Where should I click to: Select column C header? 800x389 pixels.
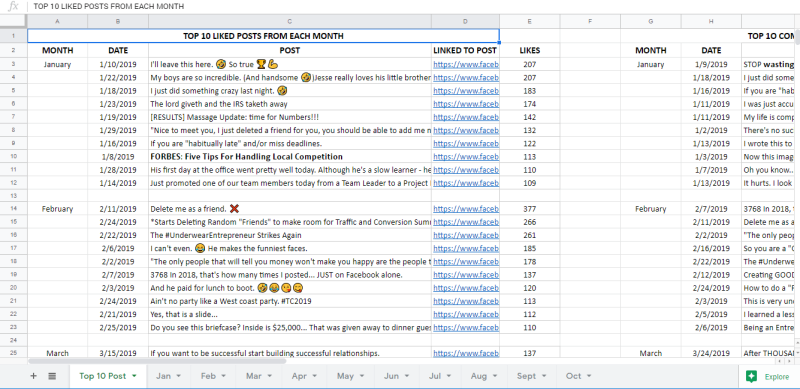click(290, 21)
